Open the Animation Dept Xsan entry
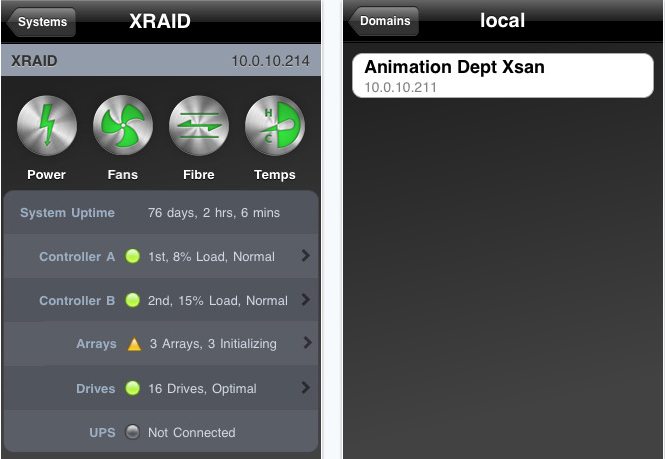This screenshot has height=459, width=665. pyautogui.click(x=503, y=76)
